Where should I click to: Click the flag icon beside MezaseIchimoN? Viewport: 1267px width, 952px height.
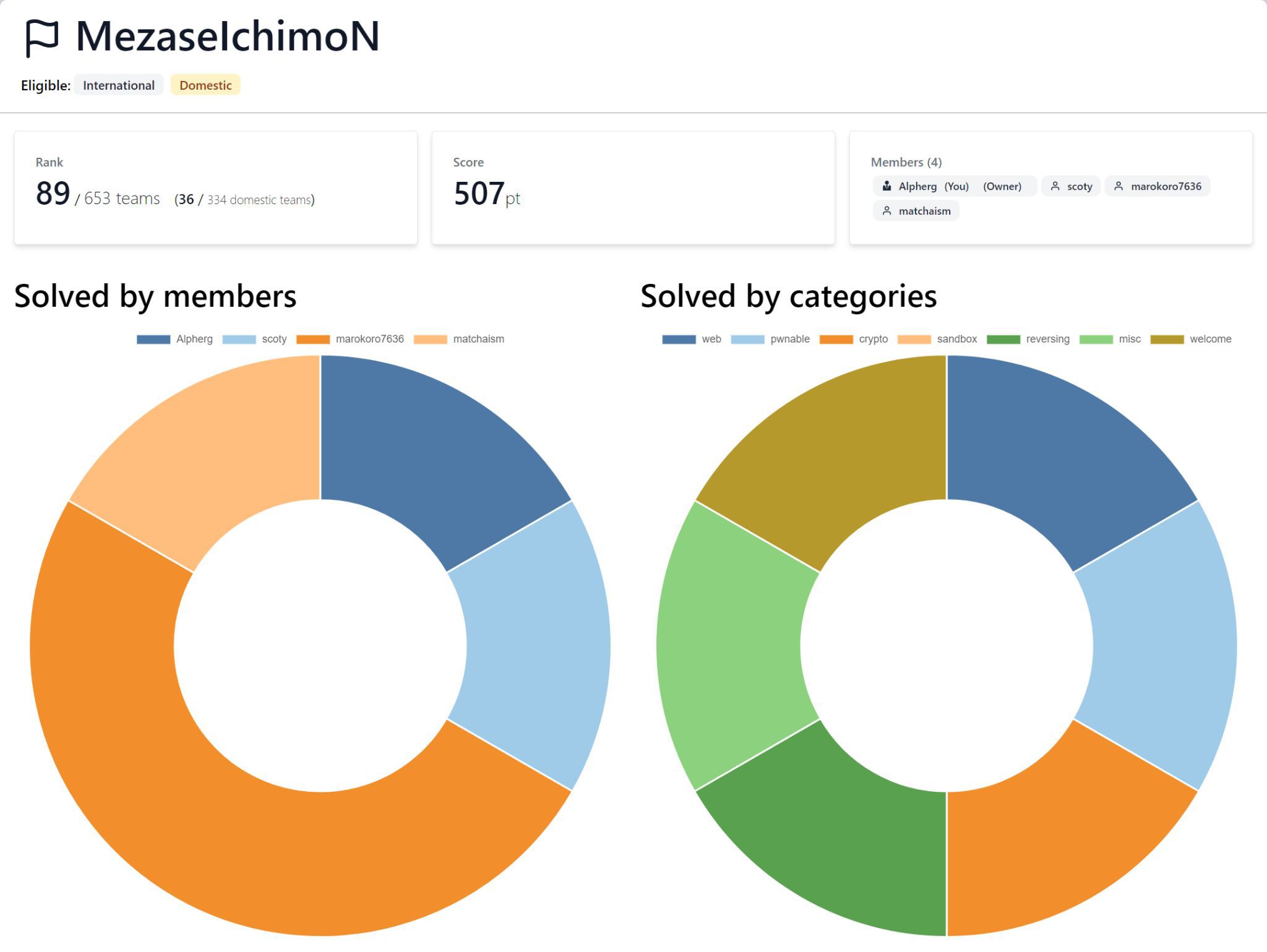[x=41, y=38]
